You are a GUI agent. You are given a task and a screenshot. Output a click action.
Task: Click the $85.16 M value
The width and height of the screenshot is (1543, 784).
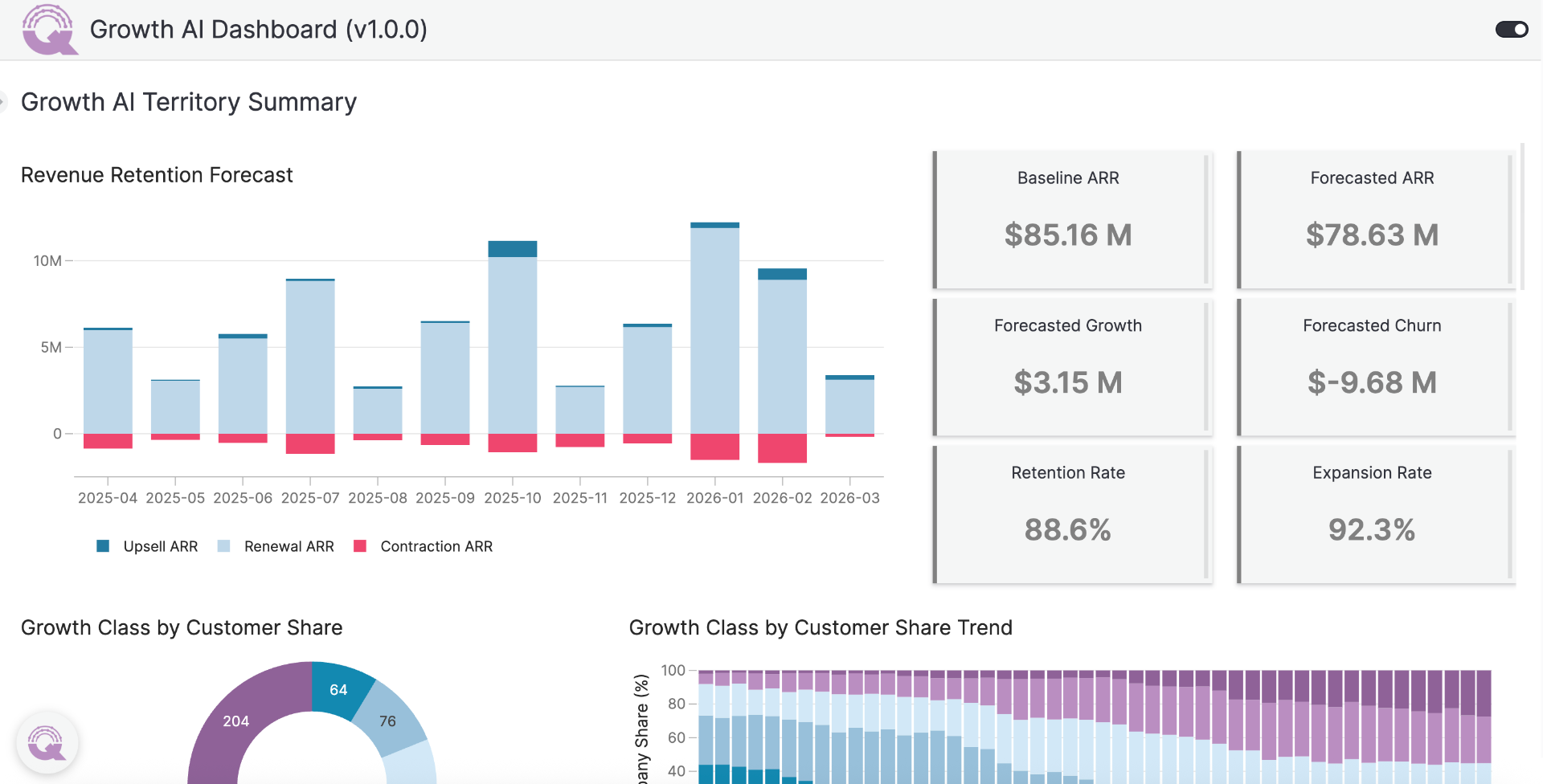click(1068, 235)
